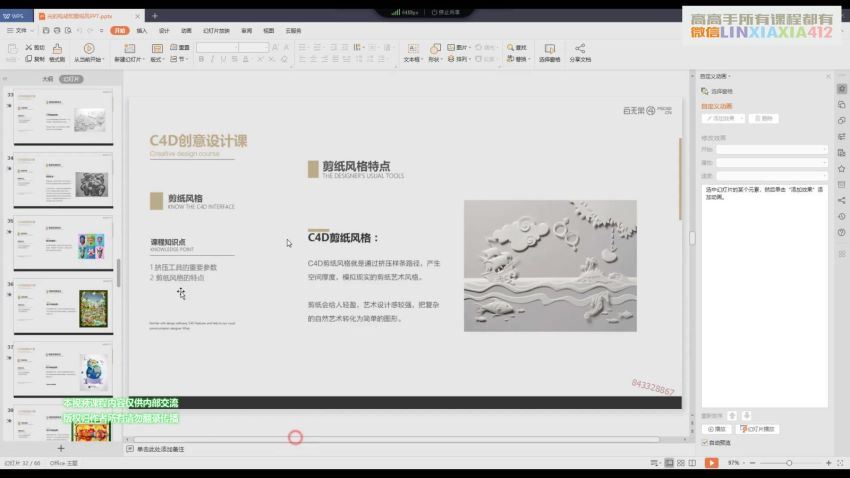Switch to the 大纲 (Outline) panel tab

pos(48,79)
